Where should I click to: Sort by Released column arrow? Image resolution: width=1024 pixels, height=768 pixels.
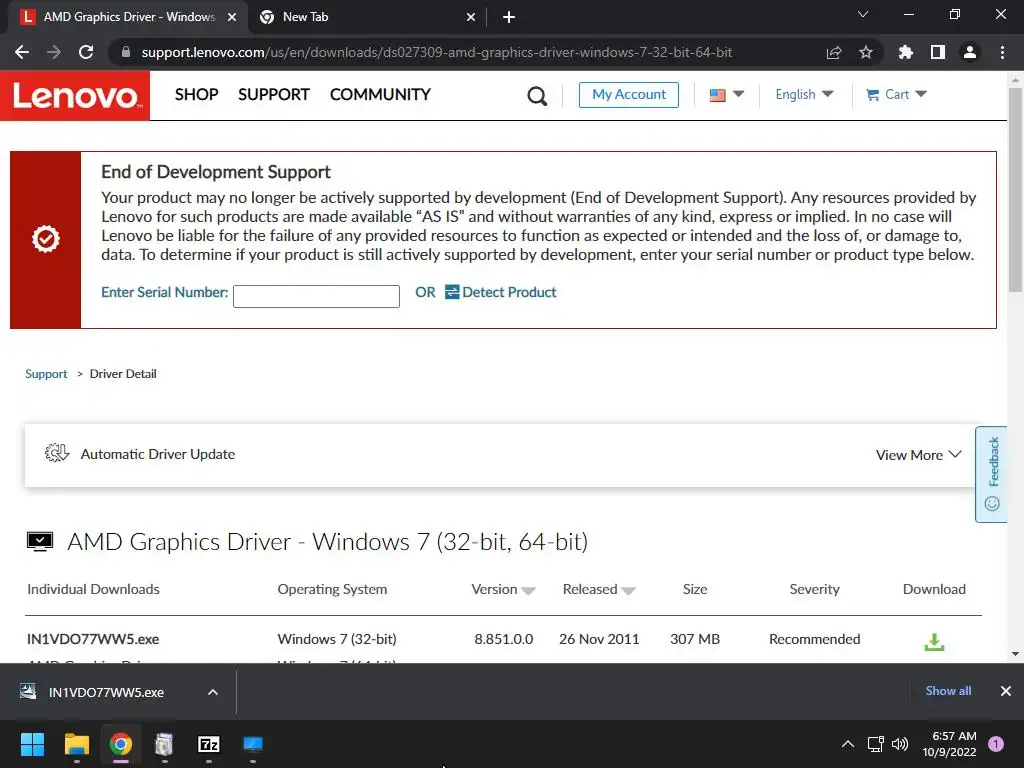628,590
